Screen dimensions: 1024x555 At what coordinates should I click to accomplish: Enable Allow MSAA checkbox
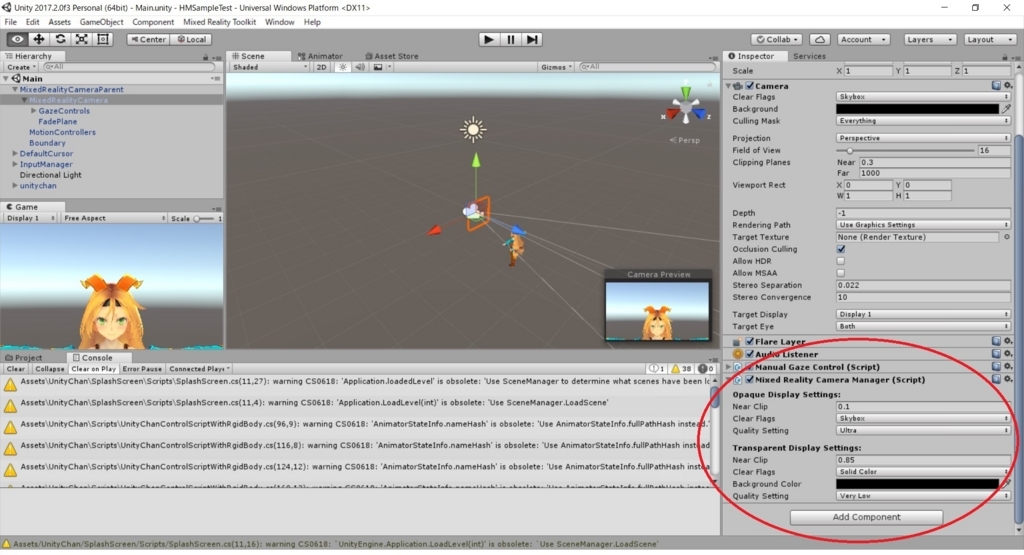click(841, 273)
